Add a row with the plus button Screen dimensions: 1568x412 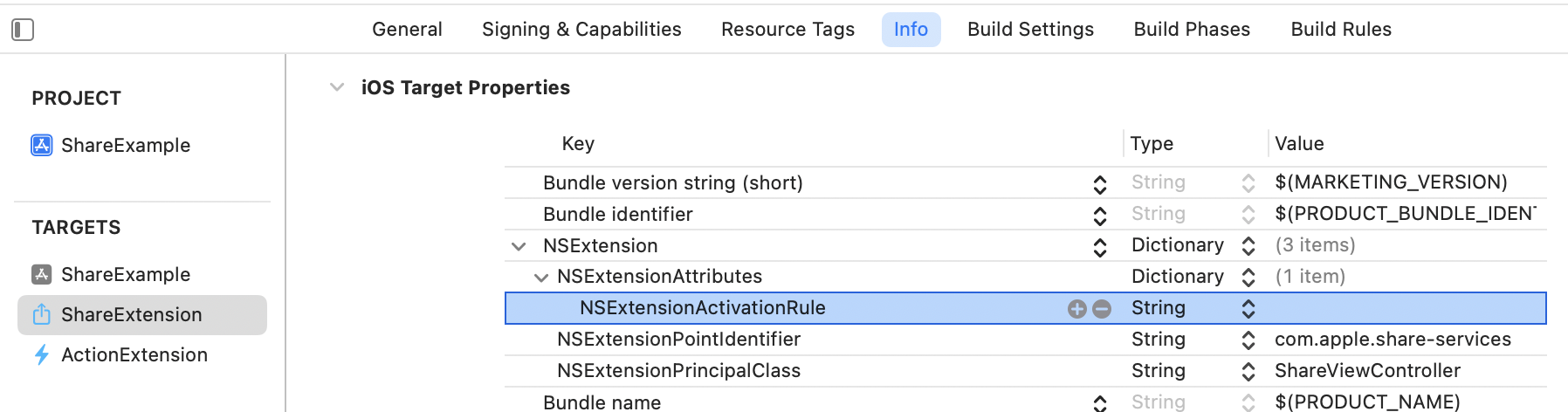click(1077, 309)
